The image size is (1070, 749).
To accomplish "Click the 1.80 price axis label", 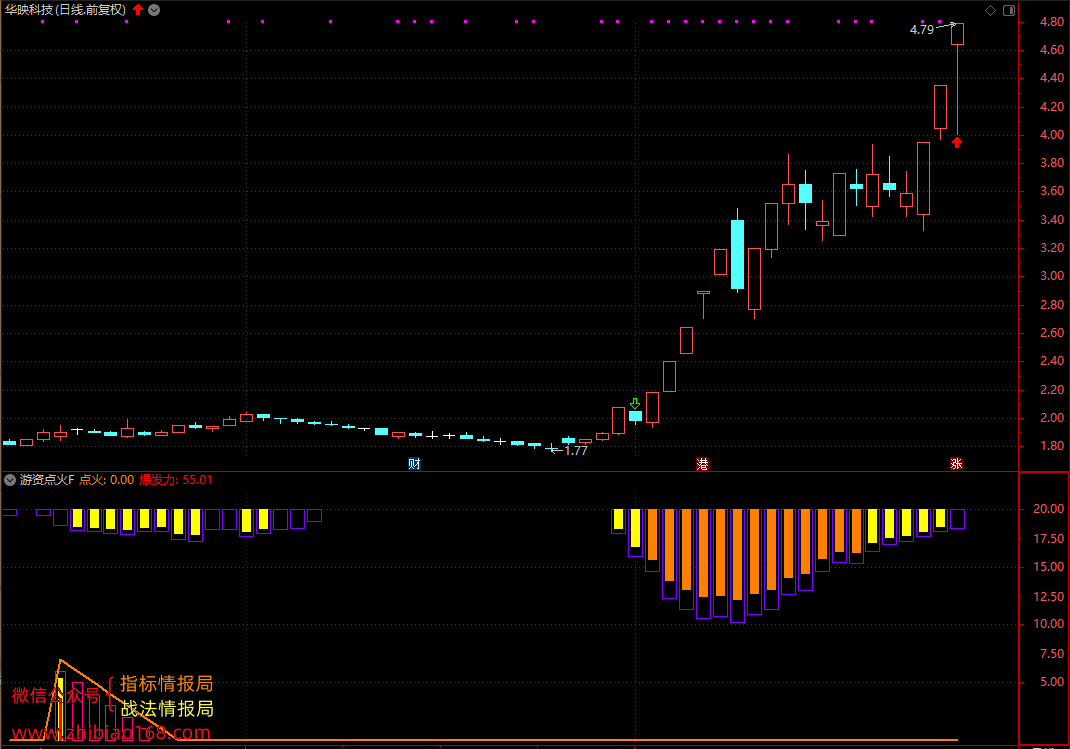I will 1052,446.
